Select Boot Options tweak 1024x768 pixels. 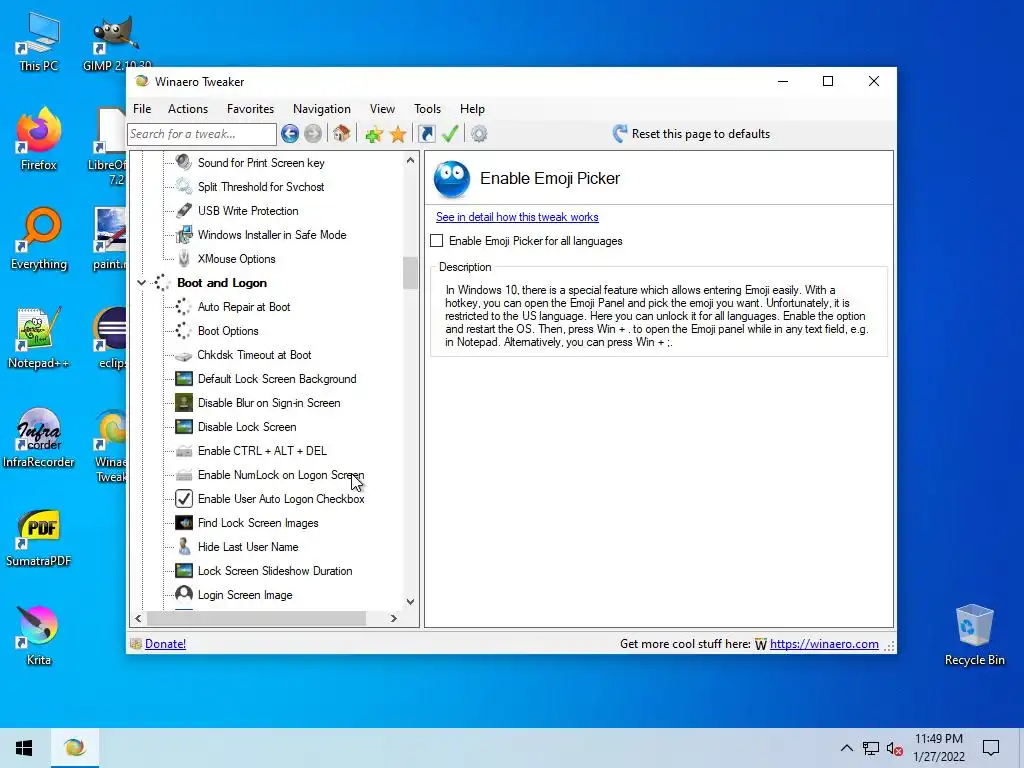(x=228, y=331)
